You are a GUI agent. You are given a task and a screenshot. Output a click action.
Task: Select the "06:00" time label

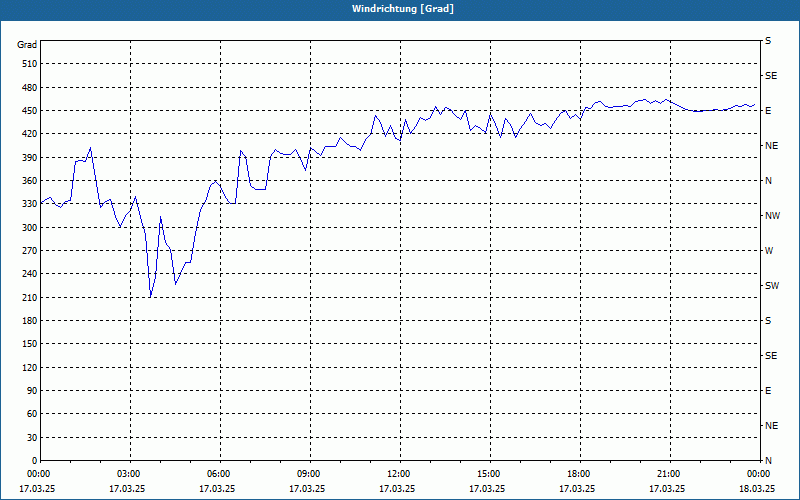click(220, 474)
